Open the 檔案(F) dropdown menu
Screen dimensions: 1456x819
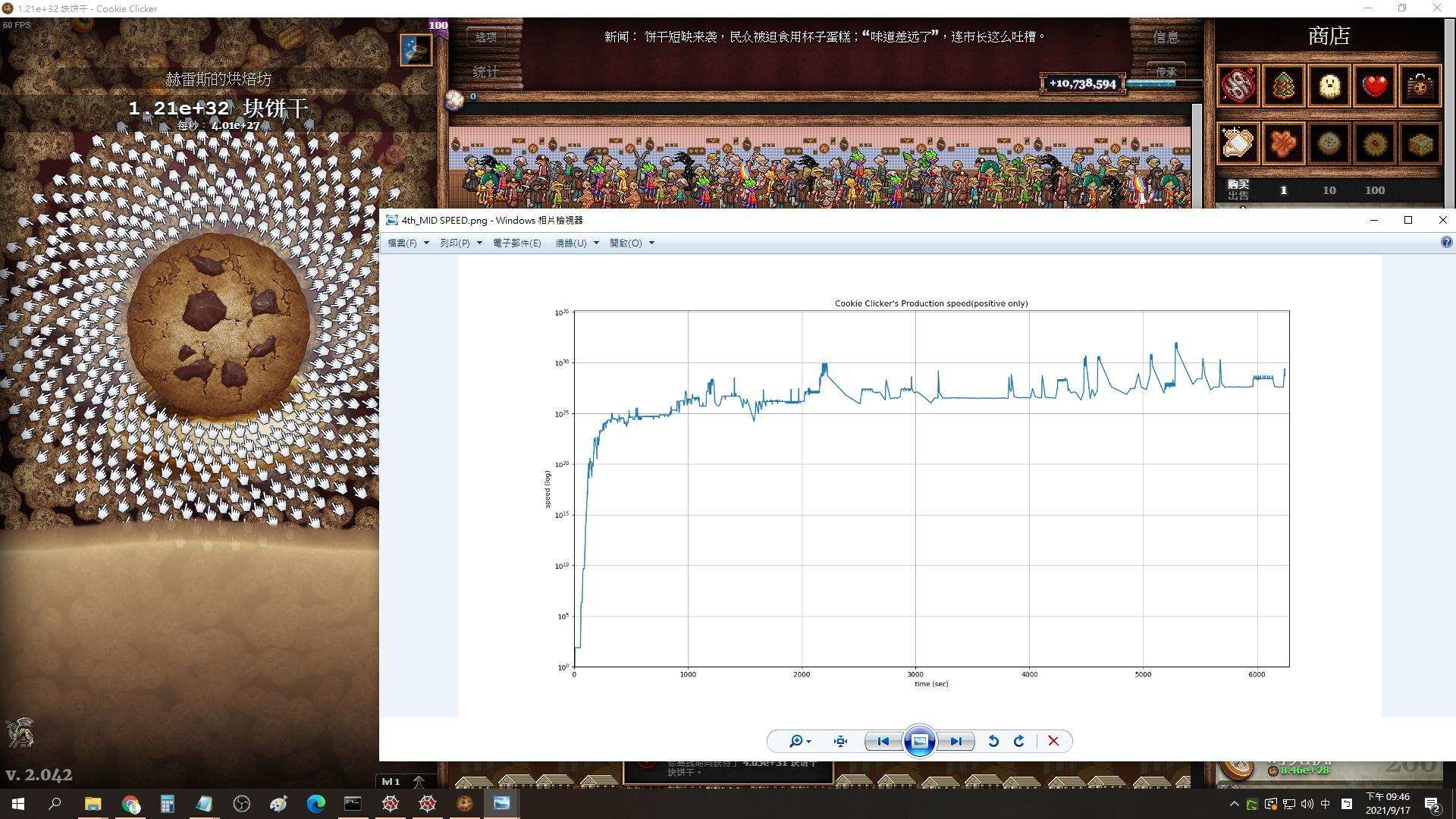pyautogui.click(x=408, y=243)
